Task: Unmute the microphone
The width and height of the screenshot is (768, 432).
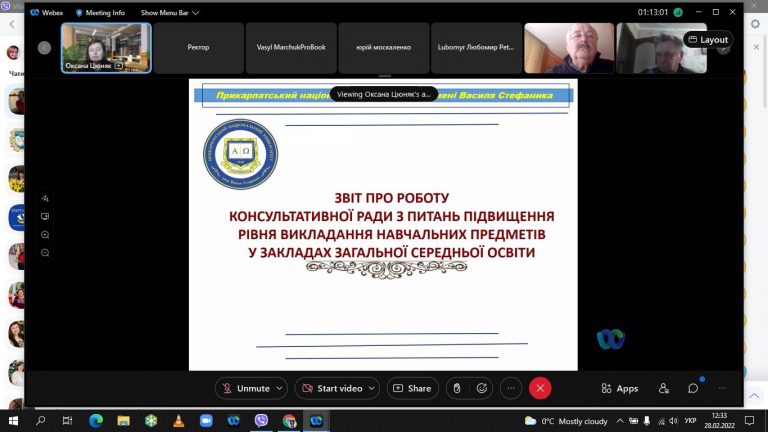Action: click(x=246, y=388)
